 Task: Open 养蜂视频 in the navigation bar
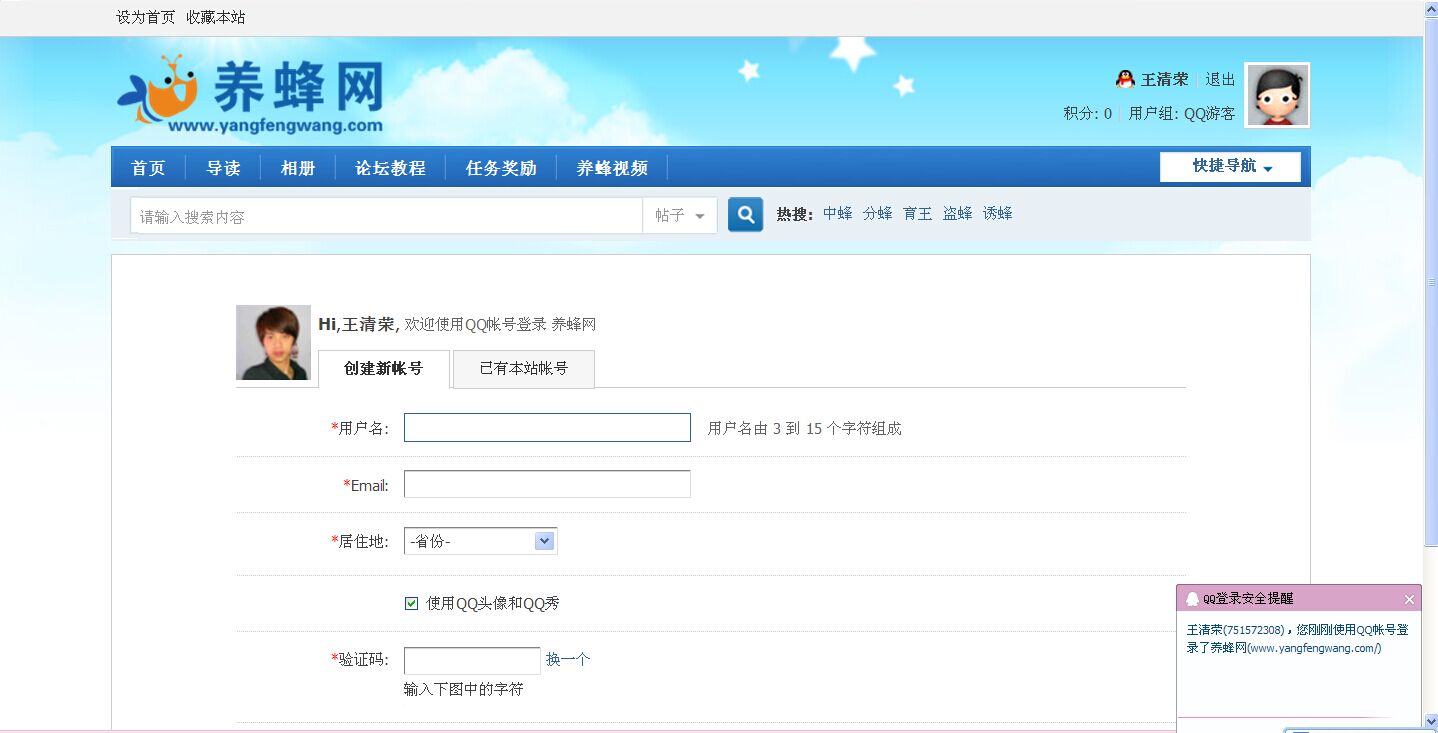click(612, 168)
